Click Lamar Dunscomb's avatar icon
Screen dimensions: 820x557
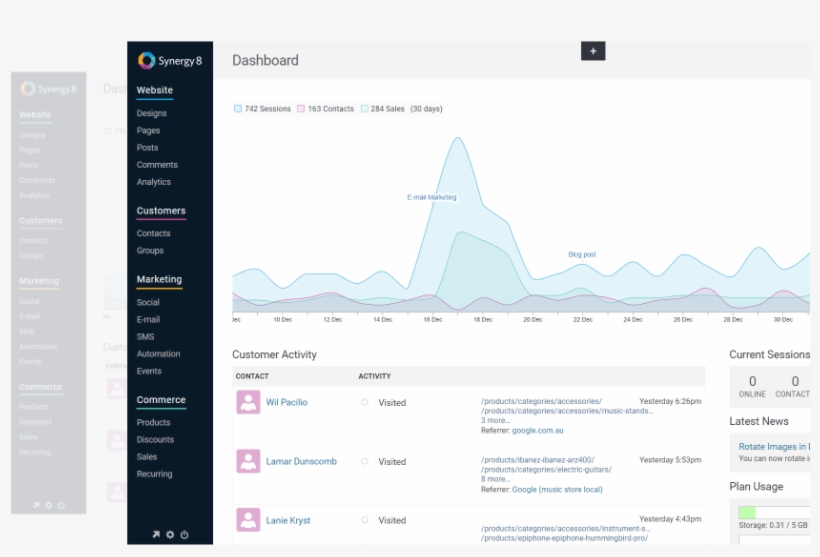(248, 461)
